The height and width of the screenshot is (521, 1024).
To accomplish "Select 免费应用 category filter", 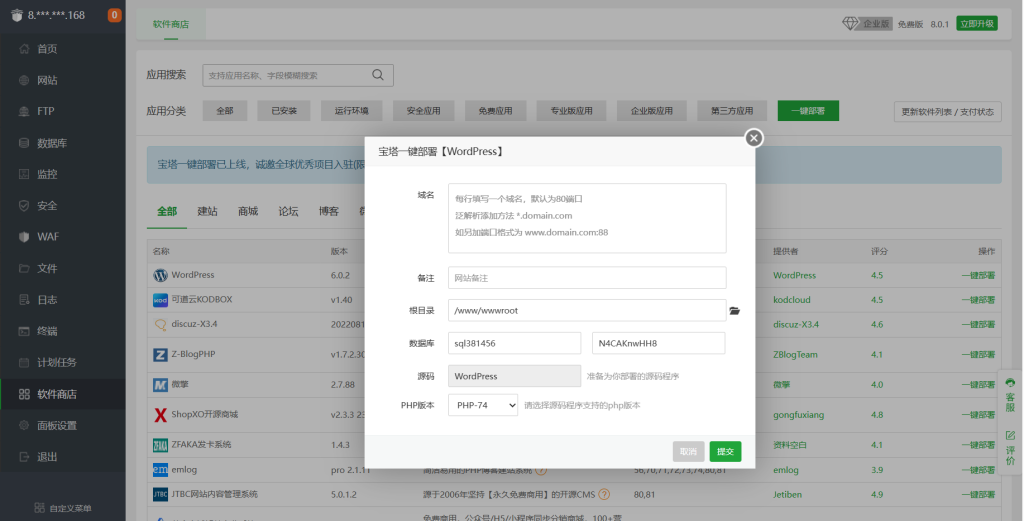I will tap(495, 110).
